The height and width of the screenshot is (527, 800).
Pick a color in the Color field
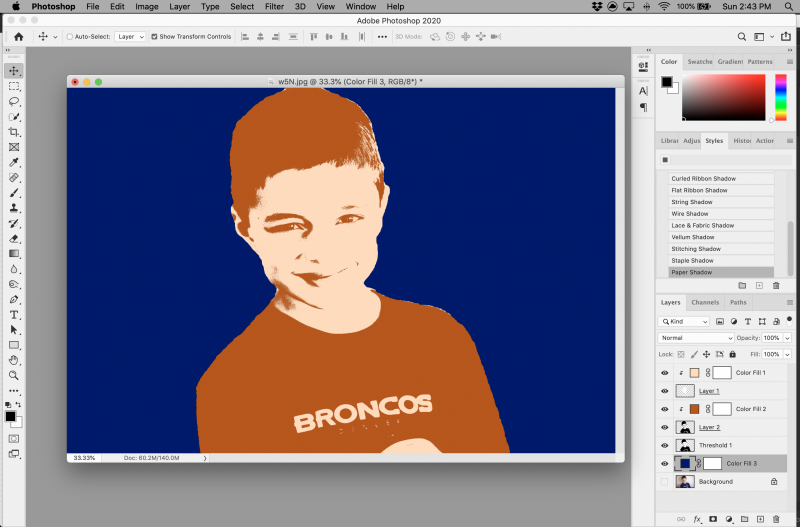723,97
